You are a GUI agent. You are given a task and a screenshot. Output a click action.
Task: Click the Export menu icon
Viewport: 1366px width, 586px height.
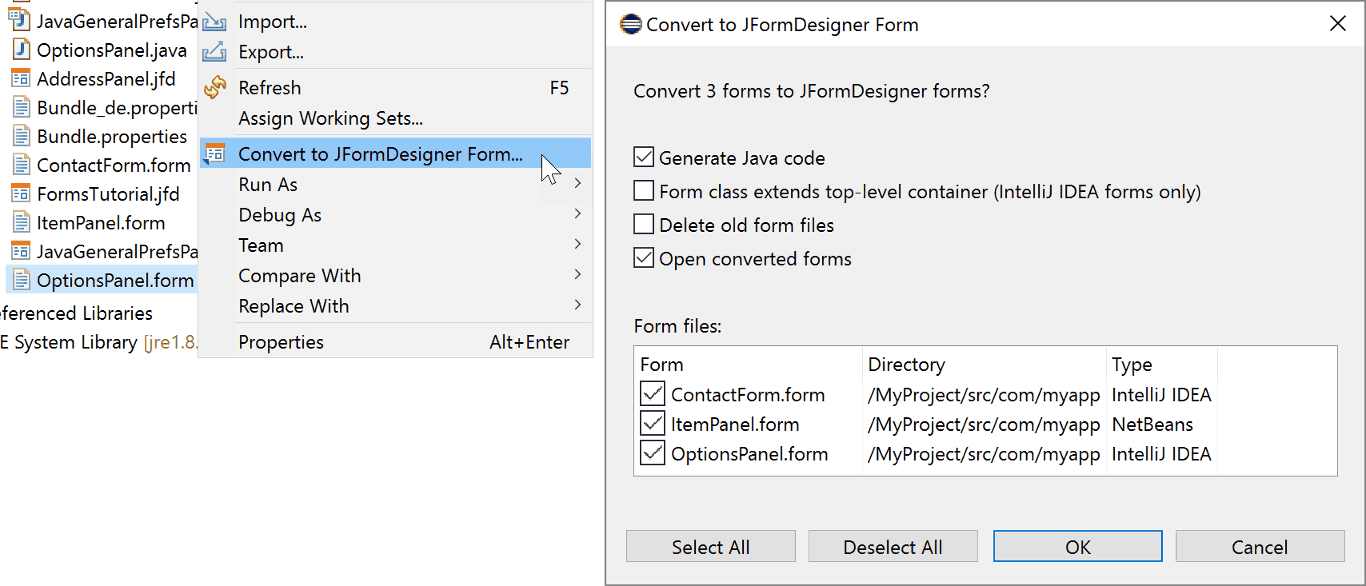pos(215,52)
